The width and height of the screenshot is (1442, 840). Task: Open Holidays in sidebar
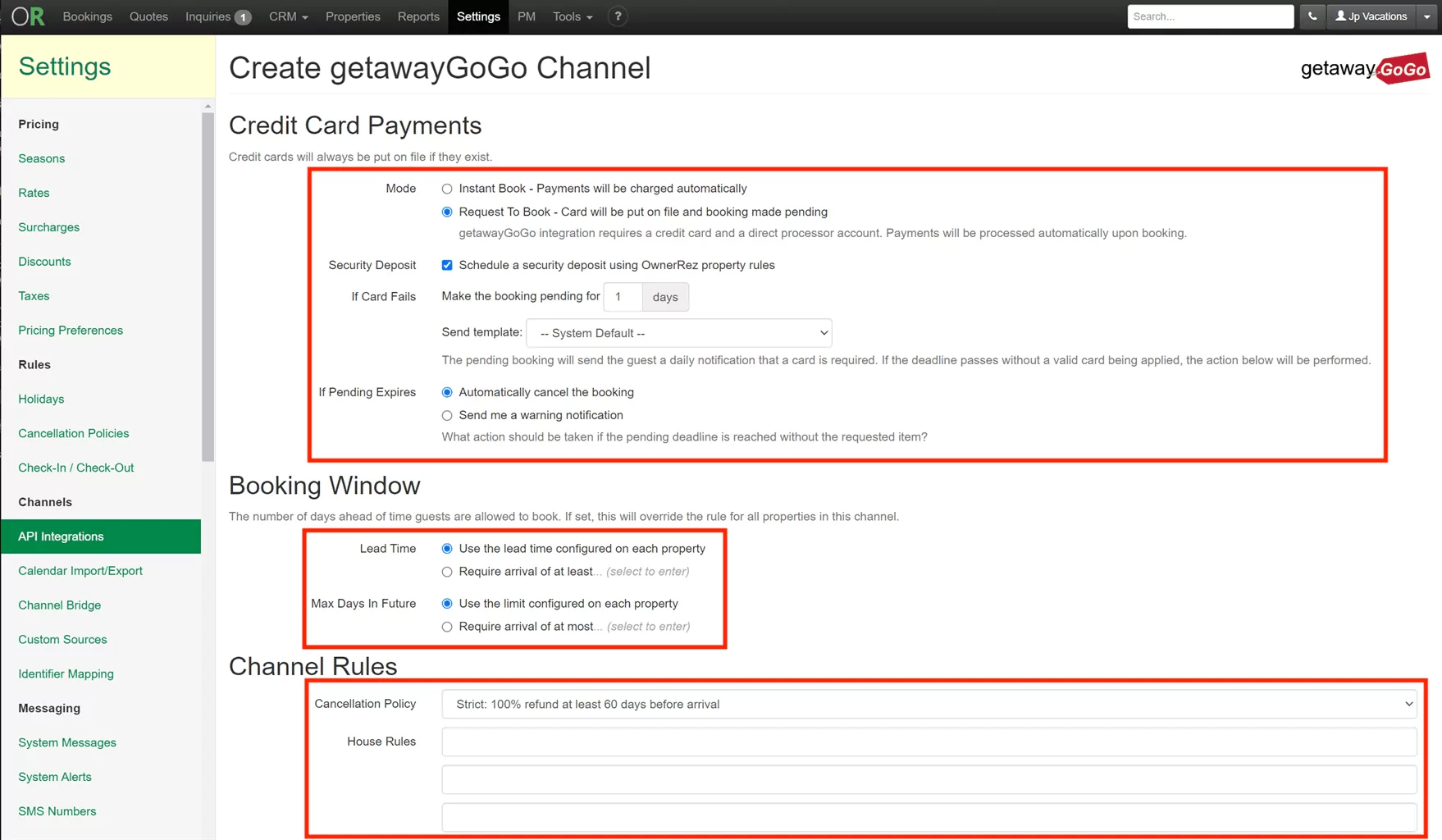41,399
